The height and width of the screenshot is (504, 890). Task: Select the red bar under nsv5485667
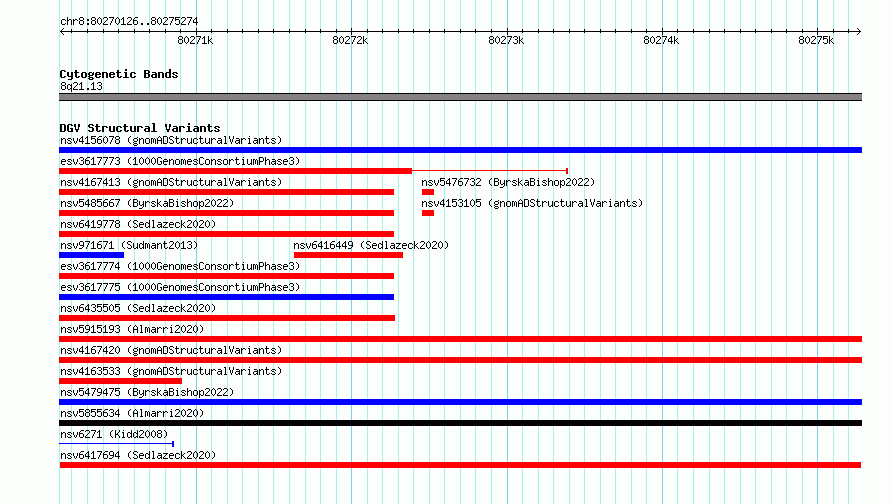[226, 213]
